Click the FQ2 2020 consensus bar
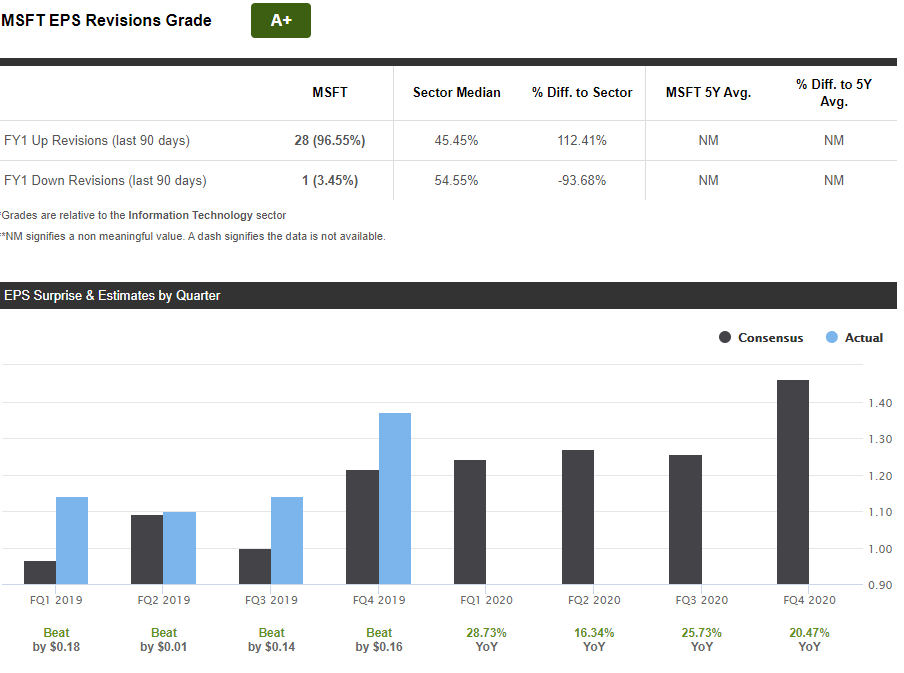Image resolution: width=904 pixels, height=673 pixels. coord(578,517)
